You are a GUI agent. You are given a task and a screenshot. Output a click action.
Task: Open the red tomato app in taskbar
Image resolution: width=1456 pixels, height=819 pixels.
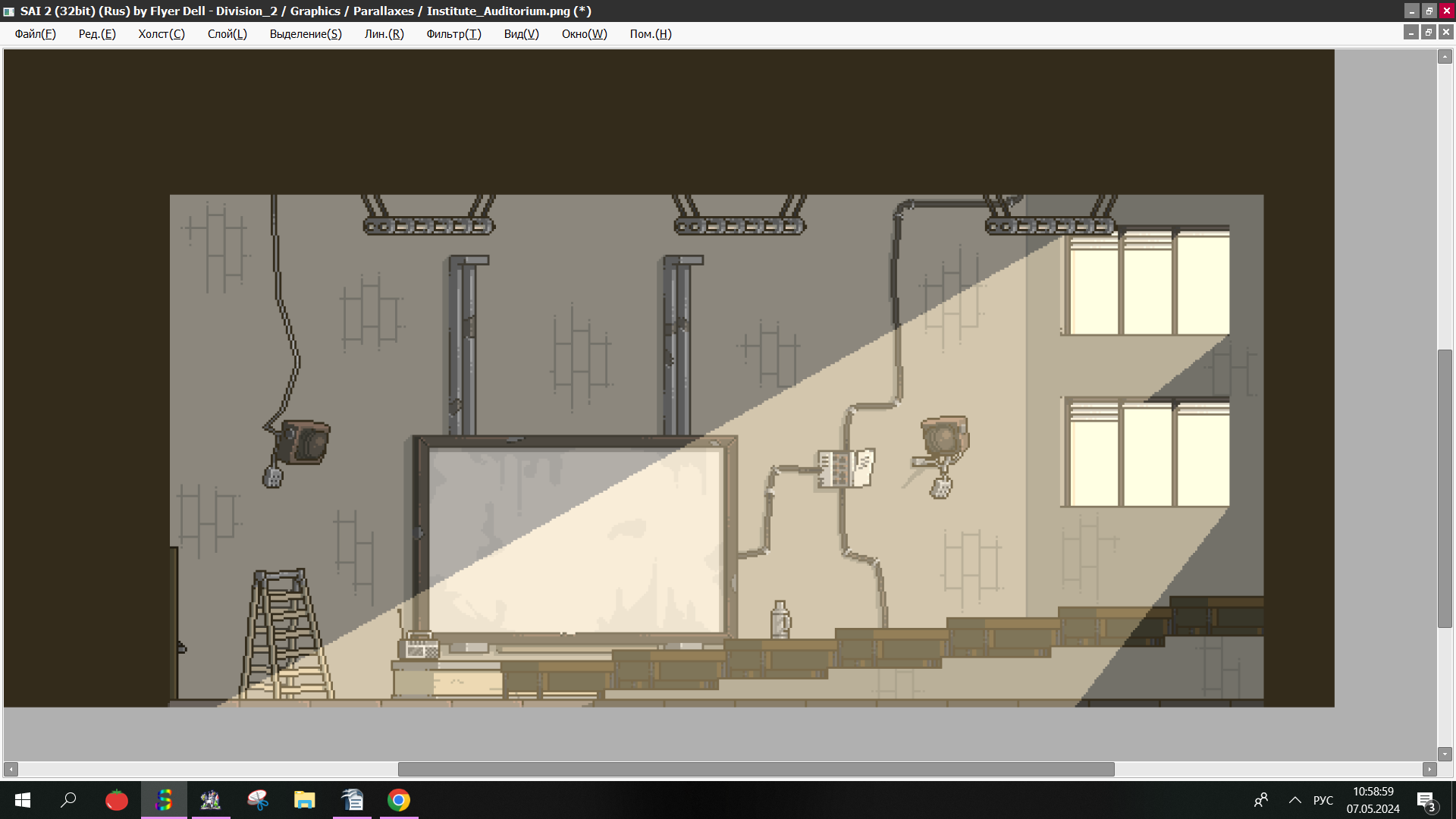tap(117, 800)
